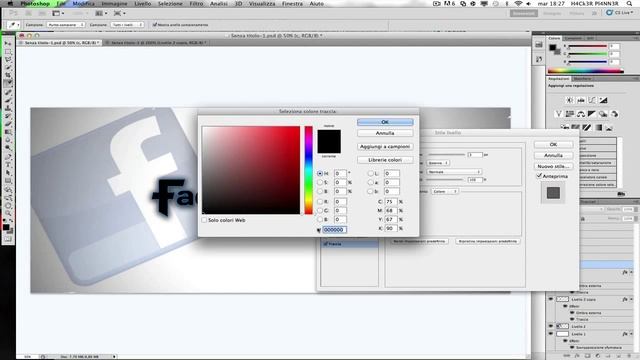Toggle the Anteprima checkbox

pyautogui.click(x=539, y=176)
